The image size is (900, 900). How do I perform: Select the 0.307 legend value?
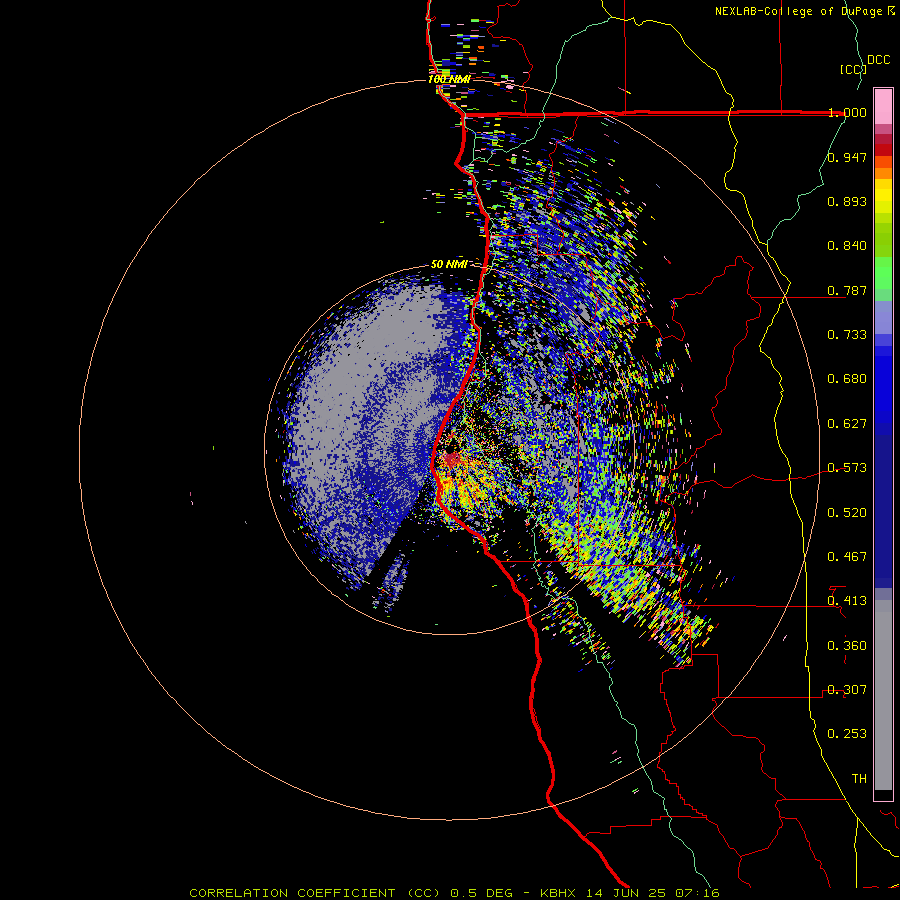pos(847,690)
